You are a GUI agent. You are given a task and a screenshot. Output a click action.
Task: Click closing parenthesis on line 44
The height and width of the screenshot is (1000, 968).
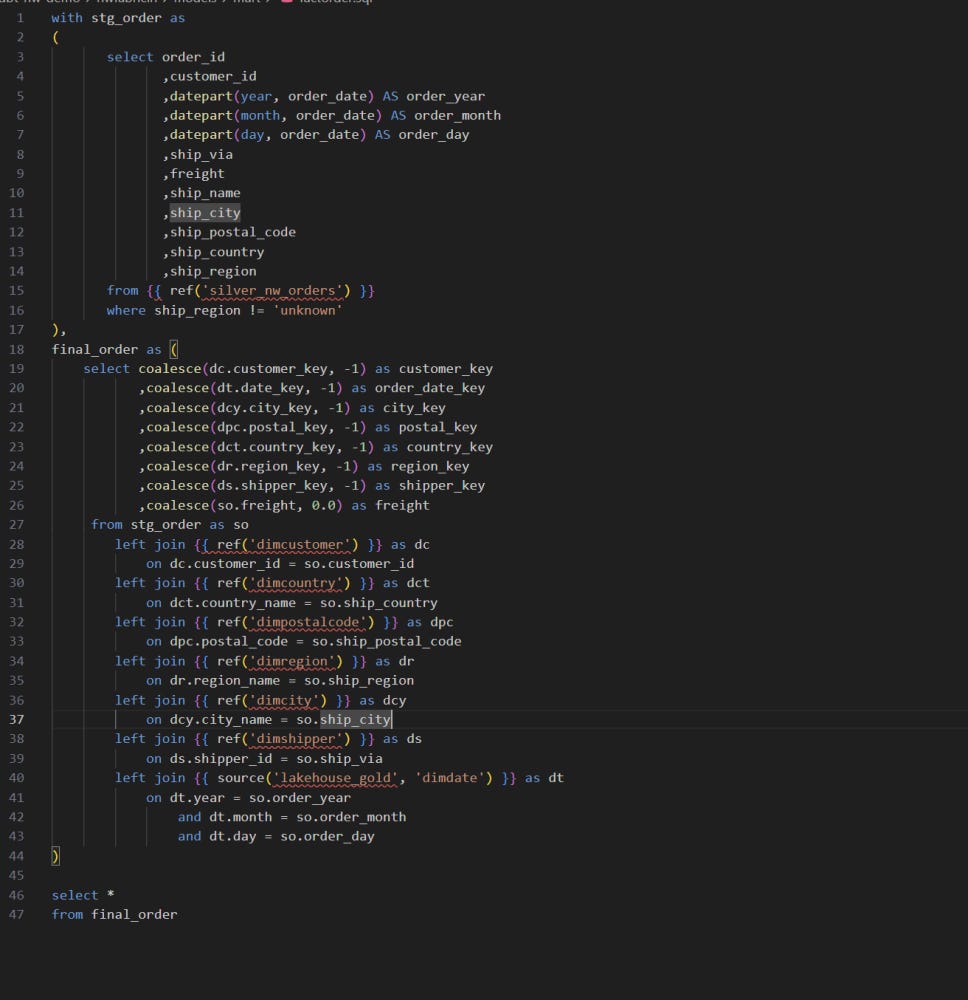(x=55, y=856)
